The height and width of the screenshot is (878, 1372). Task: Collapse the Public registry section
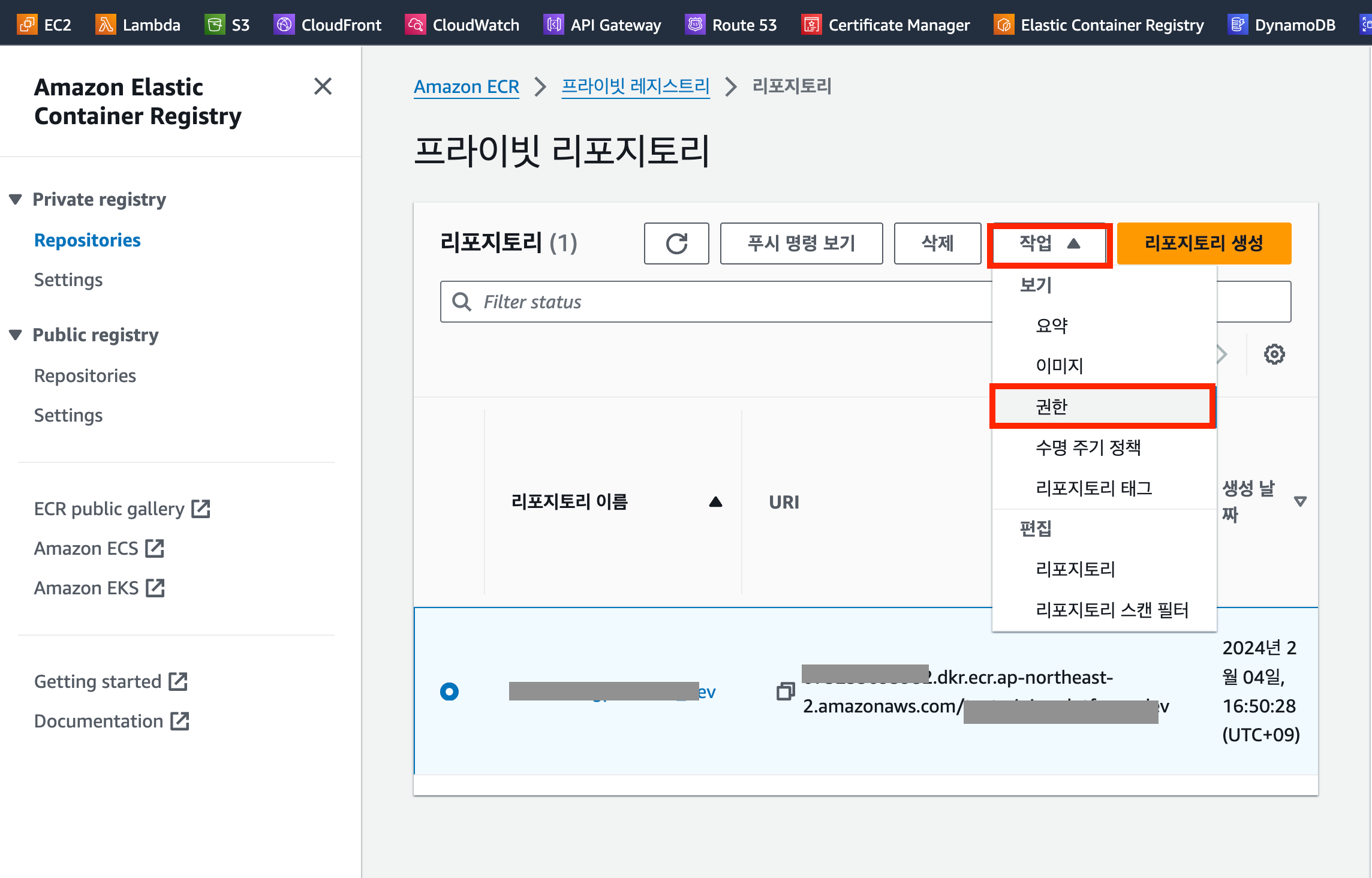point(16,335)
